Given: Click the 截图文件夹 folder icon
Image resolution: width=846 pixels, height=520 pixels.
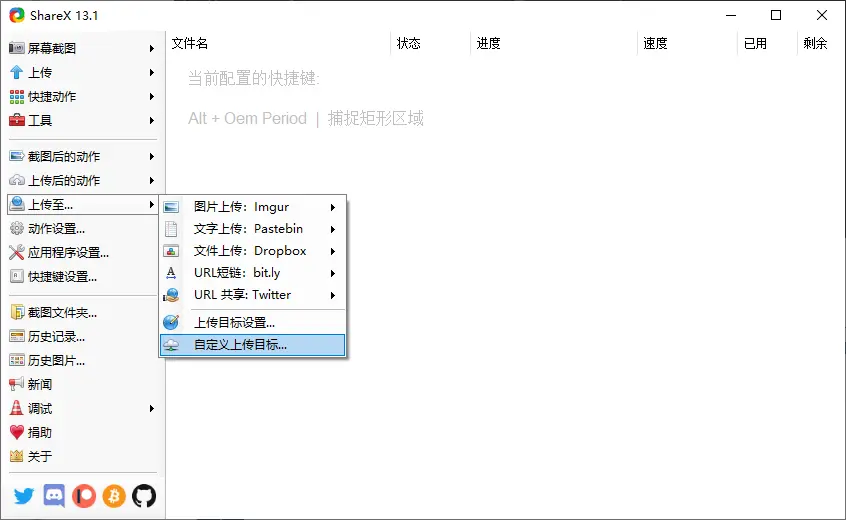Looking at the screenshot, I should point(17,312).
